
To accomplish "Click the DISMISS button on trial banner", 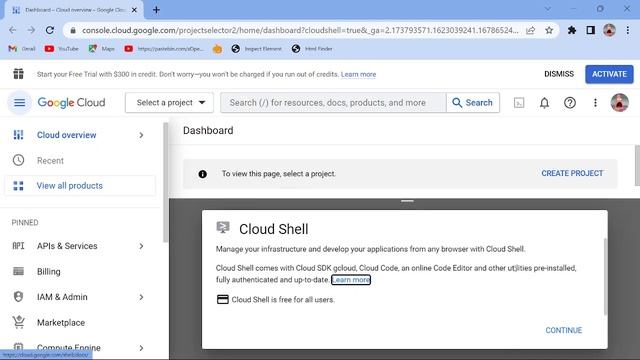I will point(559,74).
